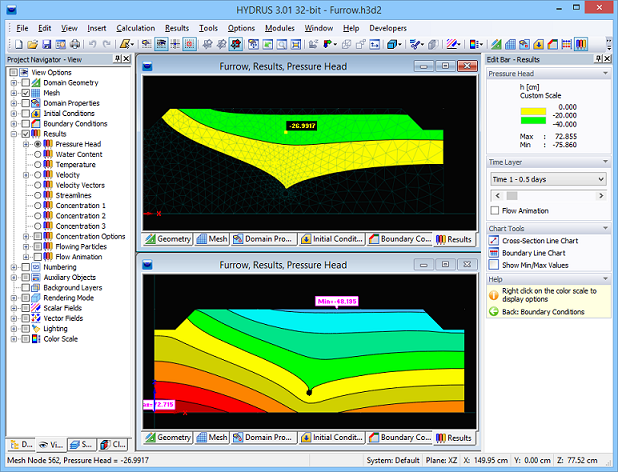Click the Boundary Conditions toolbar icon
Image resolution: width=618 pixels, height=472 pixels.
pos(553,44)
